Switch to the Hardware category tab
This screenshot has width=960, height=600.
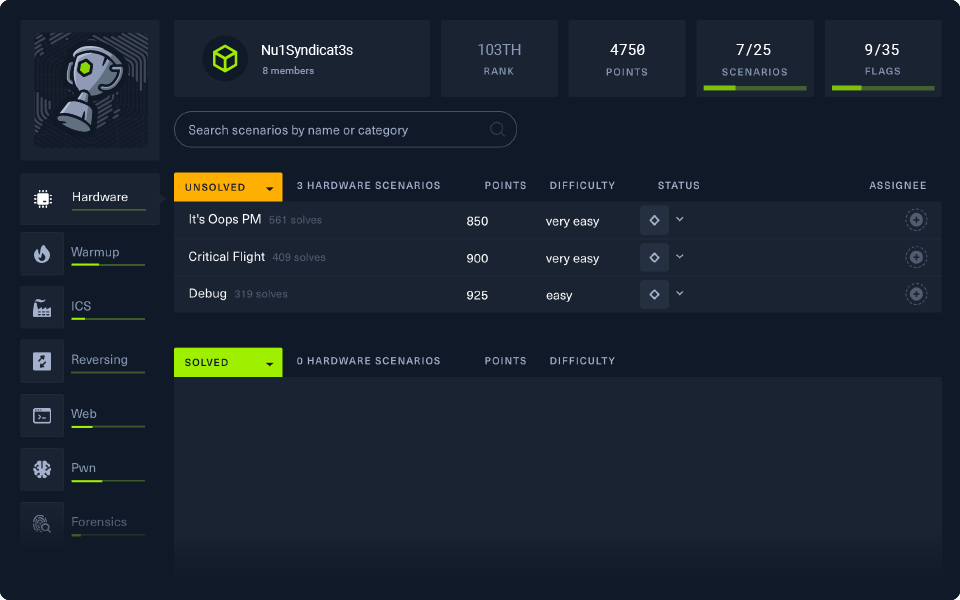click(90, 199)
